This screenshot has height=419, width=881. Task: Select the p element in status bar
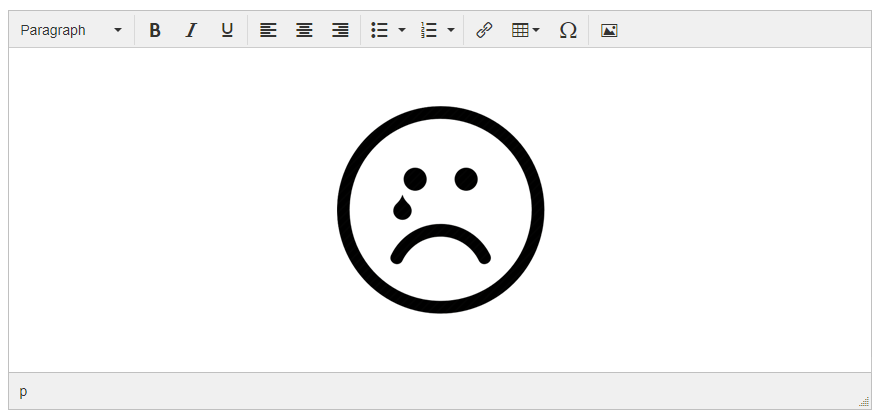click(x=24, y=391)
